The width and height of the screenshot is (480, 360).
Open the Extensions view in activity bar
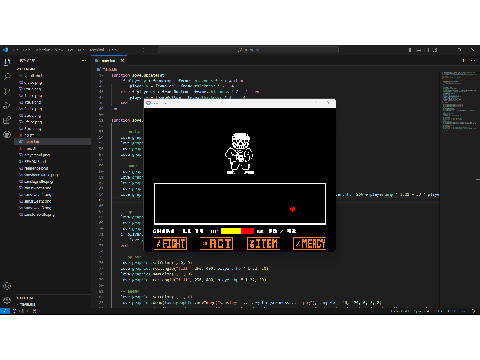pos(7,120)
